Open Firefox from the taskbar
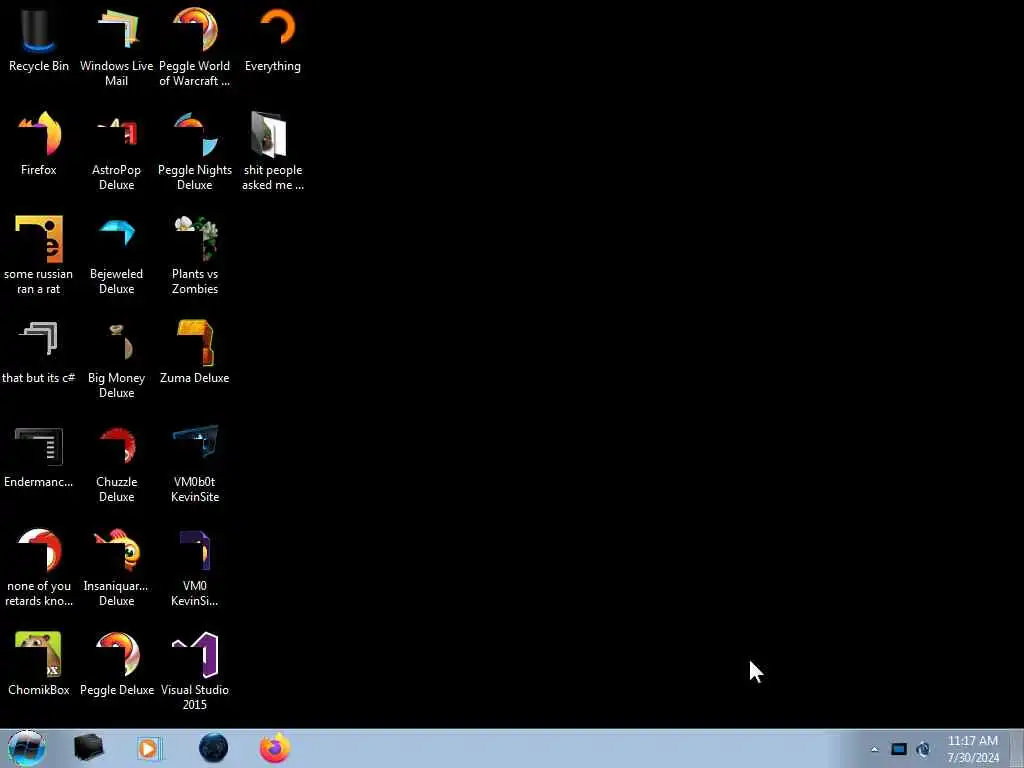 click(275, 748)
